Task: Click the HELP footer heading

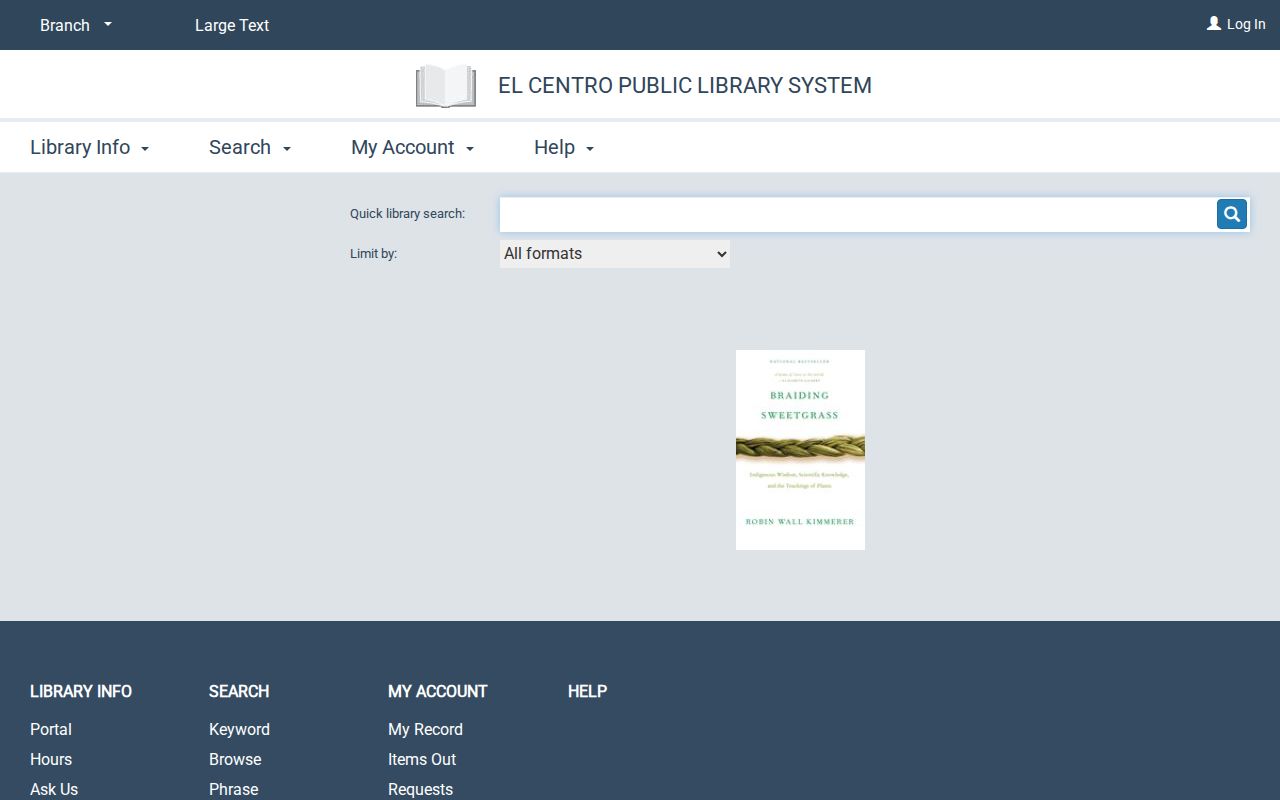Action: pyautogui.click(x=587, y=691)
